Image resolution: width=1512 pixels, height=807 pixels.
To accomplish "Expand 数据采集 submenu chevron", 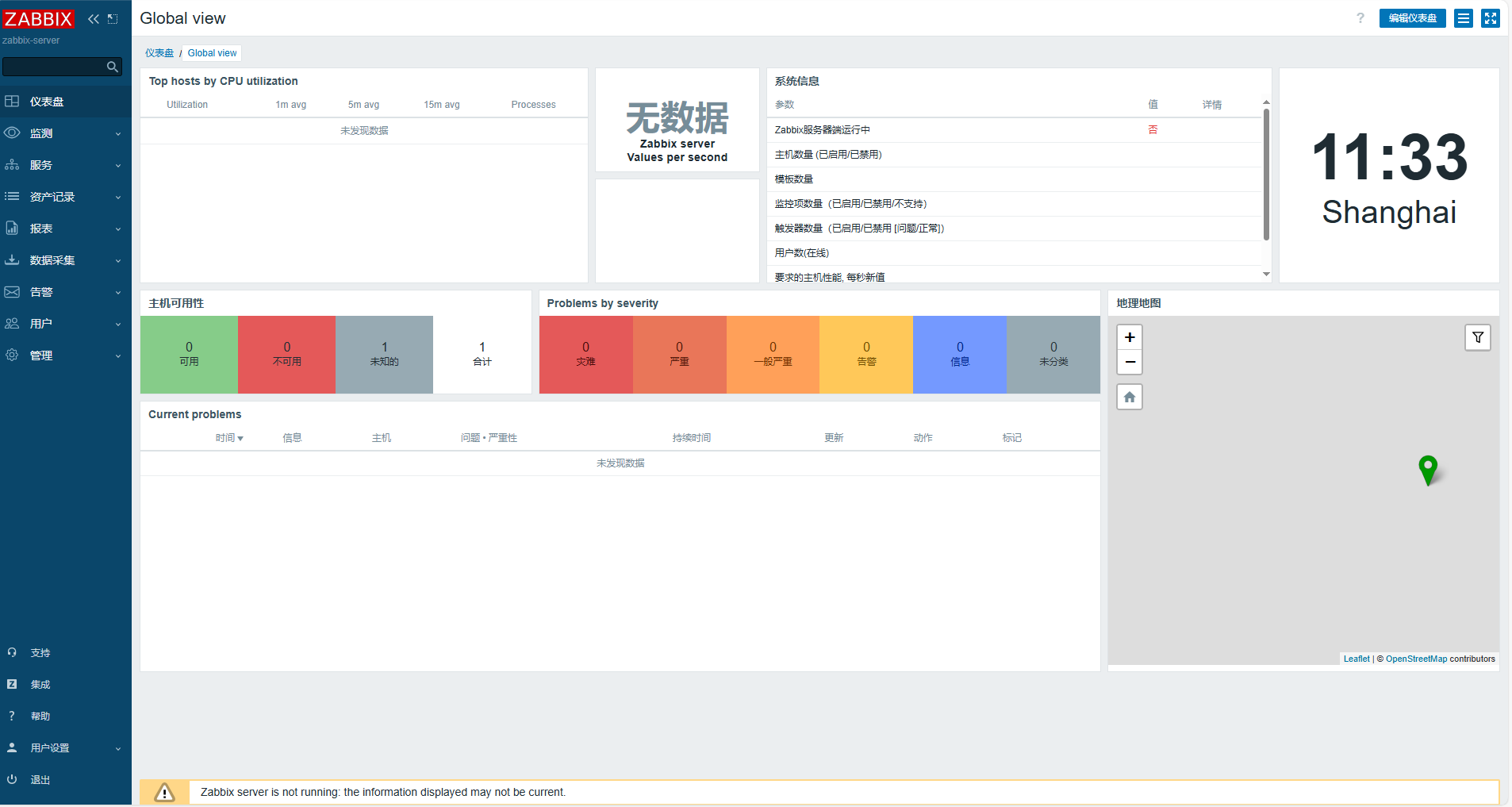I will 118,261.
